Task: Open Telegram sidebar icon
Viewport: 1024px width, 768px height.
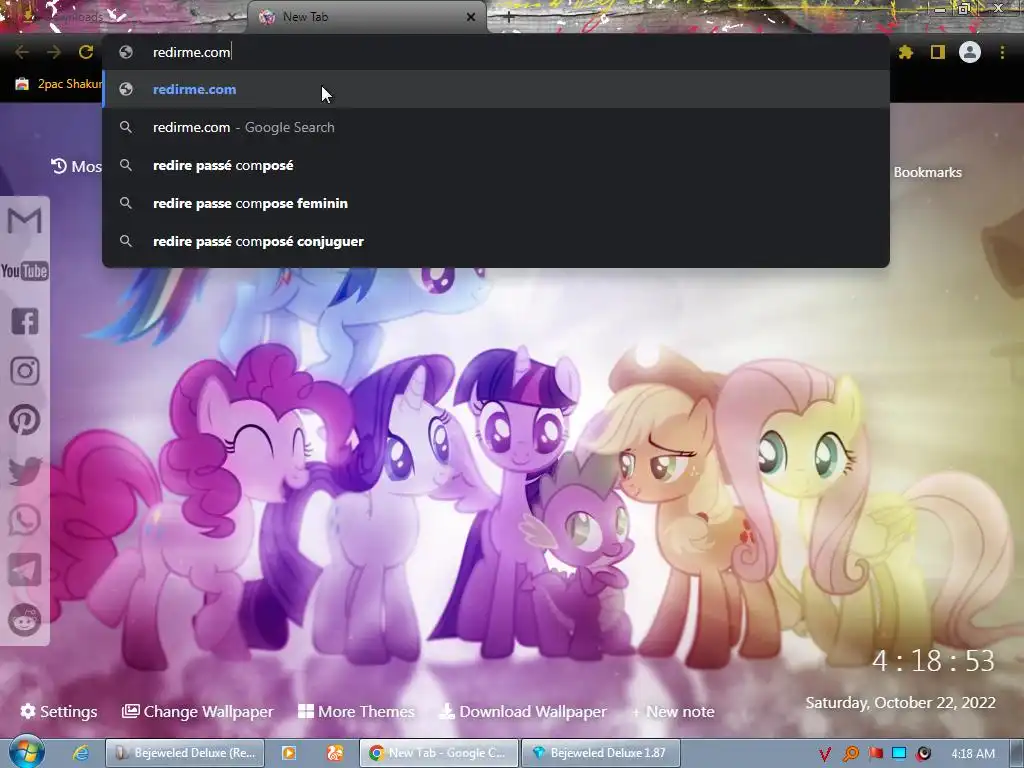Action: [x=25, y=570]
